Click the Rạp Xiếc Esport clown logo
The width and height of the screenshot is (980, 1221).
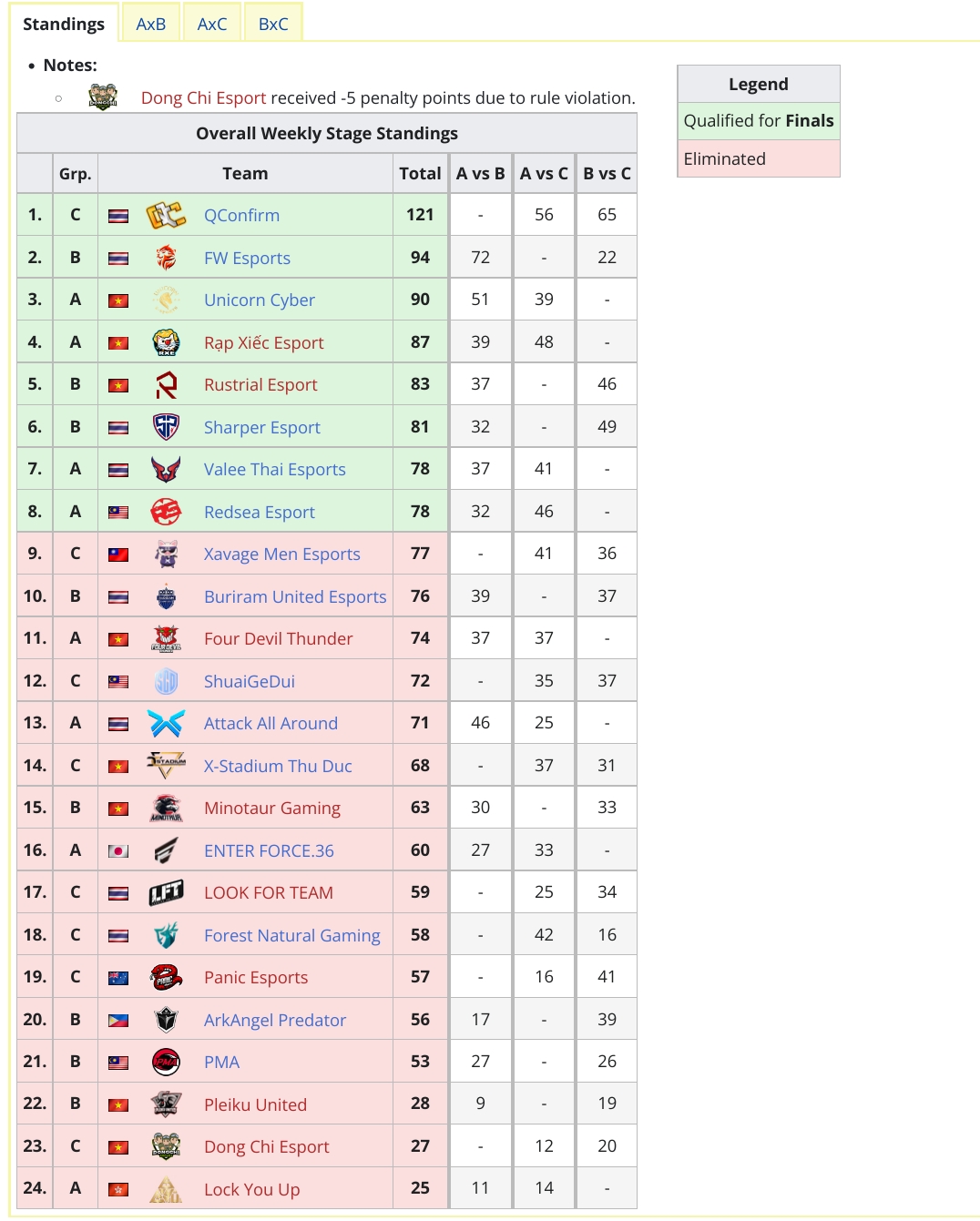pyautogui.click(x=166, y=342)
